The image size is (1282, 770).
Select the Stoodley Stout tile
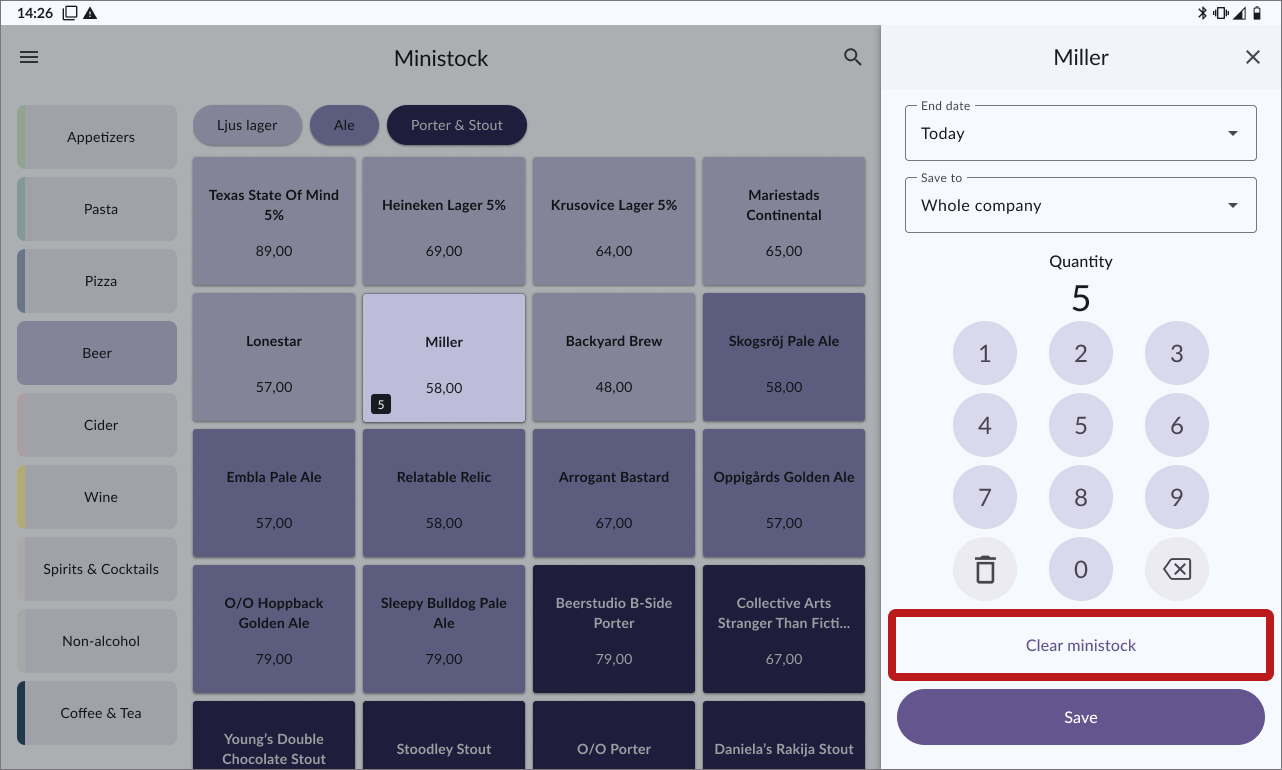(x=444, y=735)
